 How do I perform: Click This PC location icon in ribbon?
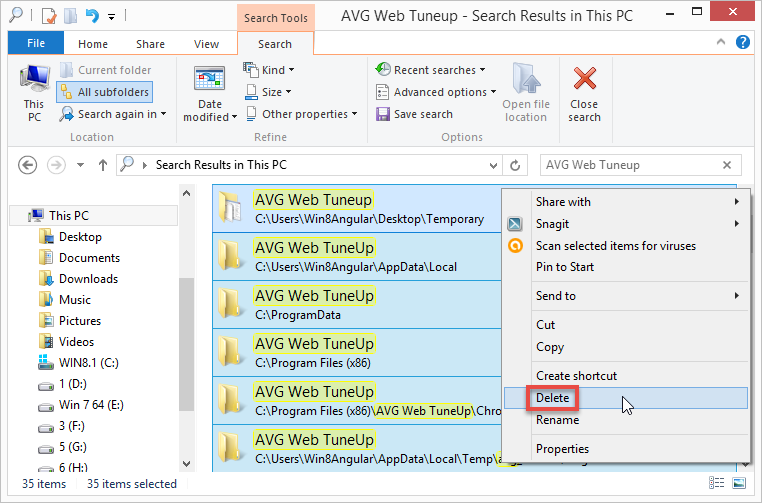(34, 93)
